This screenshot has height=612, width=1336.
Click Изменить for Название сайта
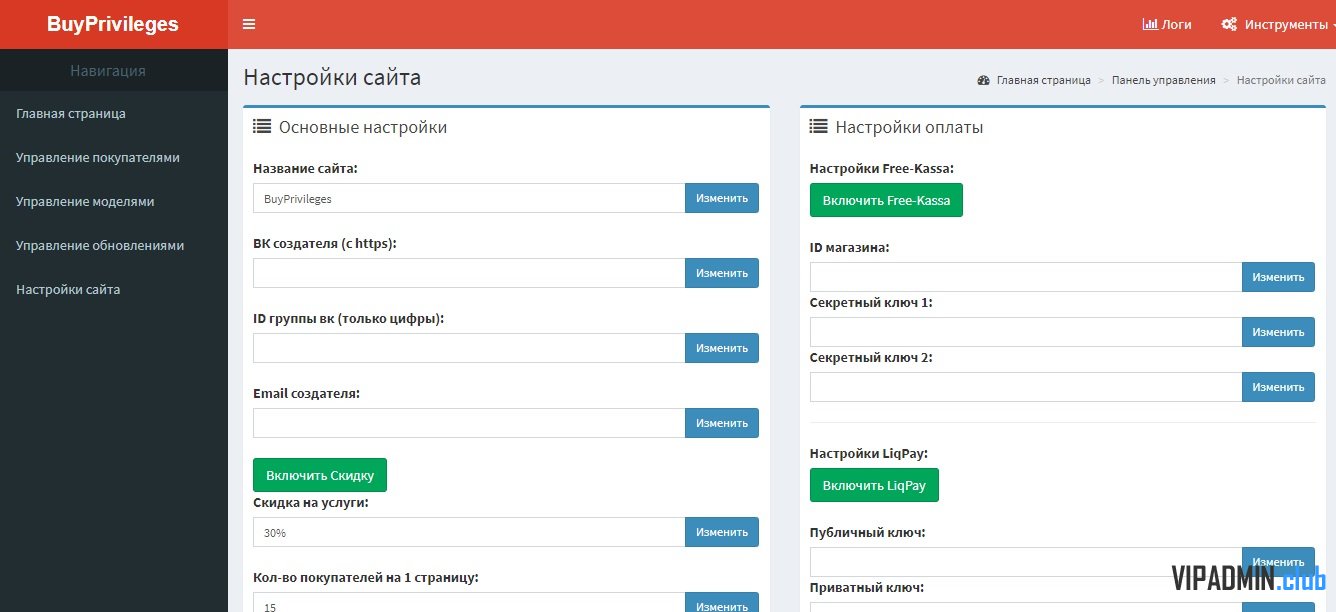click(722, 198)
